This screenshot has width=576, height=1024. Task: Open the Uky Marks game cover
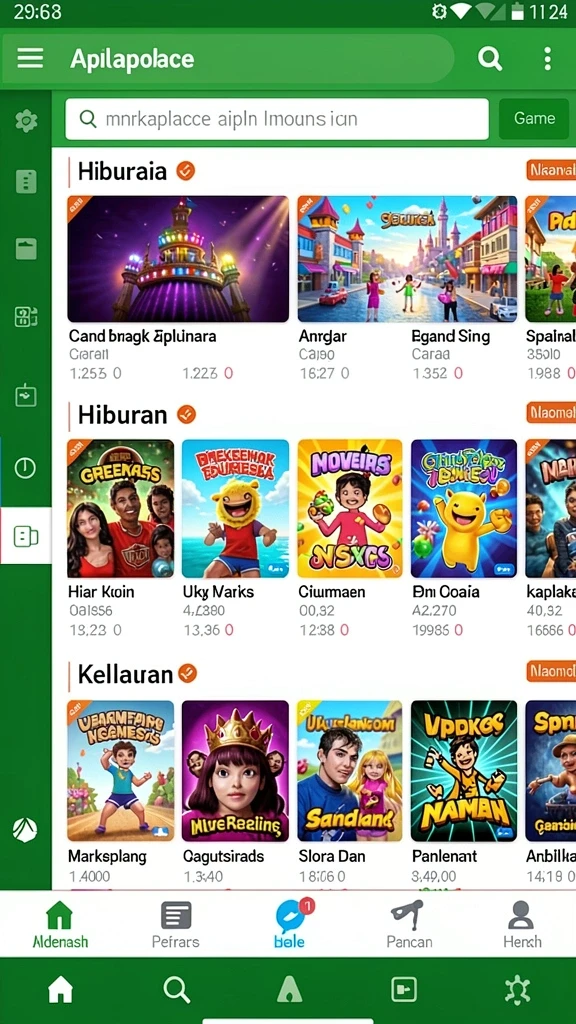click(235, 509)
